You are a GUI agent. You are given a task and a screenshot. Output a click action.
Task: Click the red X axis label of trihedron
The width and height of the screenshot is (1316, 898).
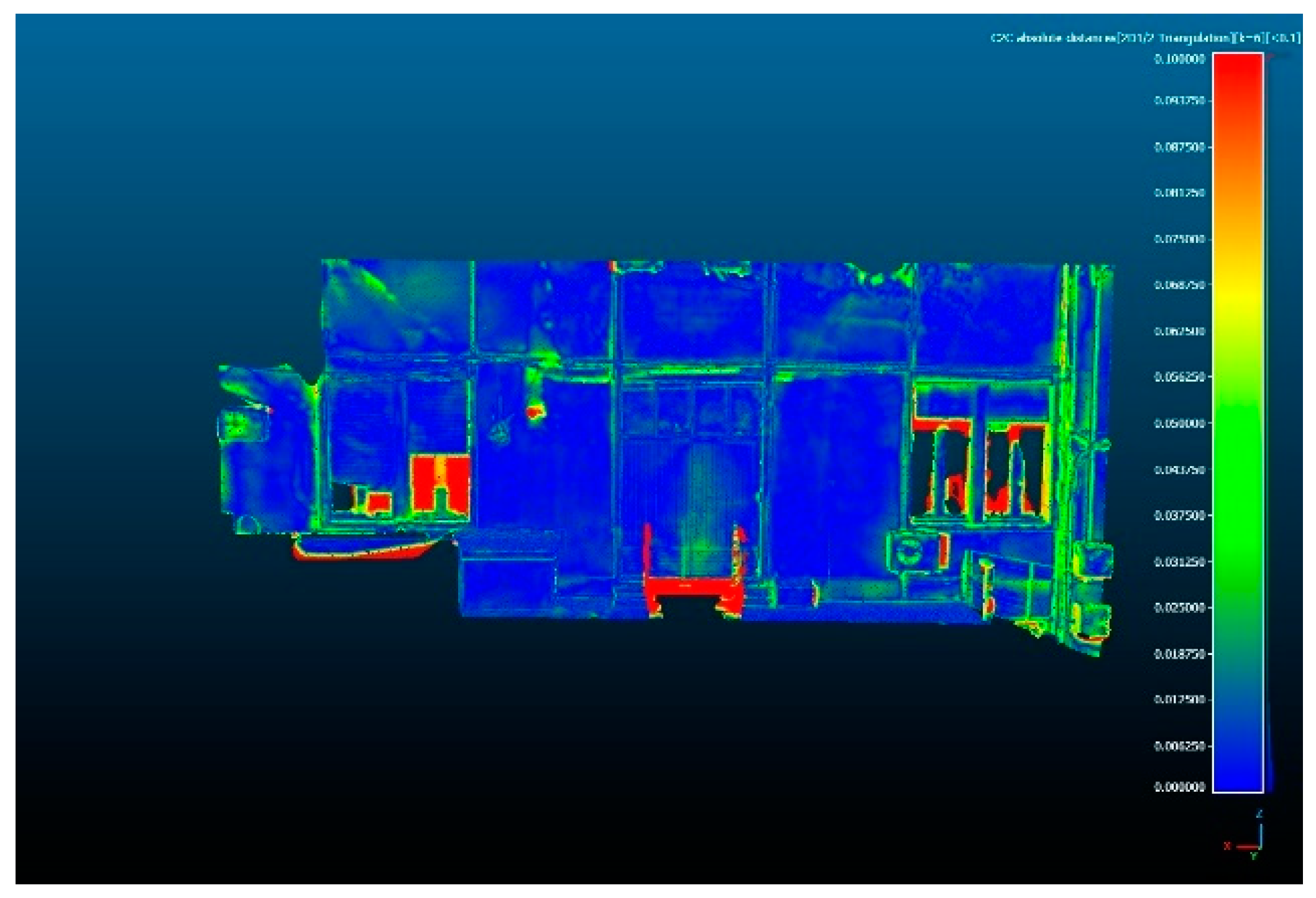coord(1226,846)
